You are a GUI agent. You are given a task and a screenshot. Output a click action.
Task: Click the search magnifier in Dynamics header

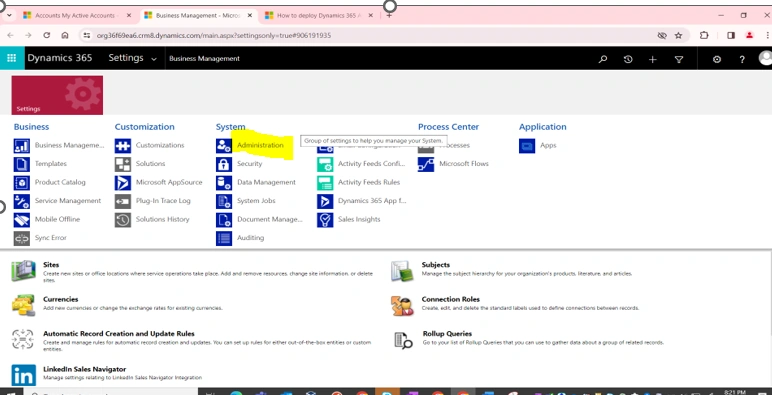[603, 59]
